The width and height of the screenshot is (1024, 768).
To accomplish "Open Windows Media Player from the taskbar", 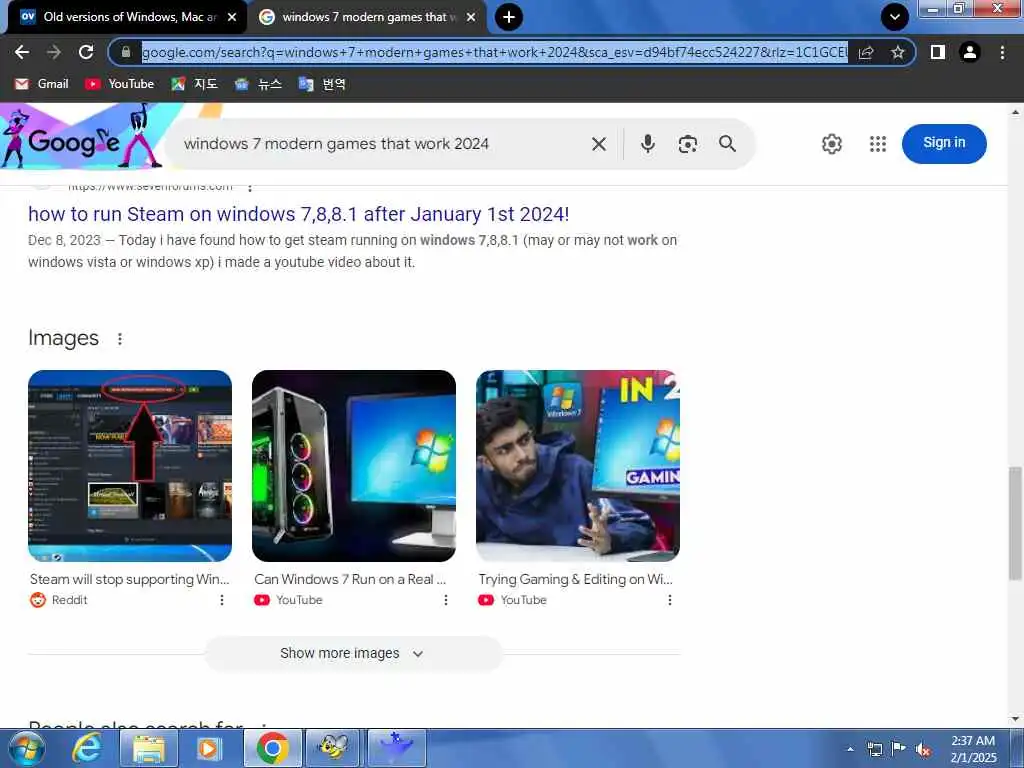I will click(209, 748).
